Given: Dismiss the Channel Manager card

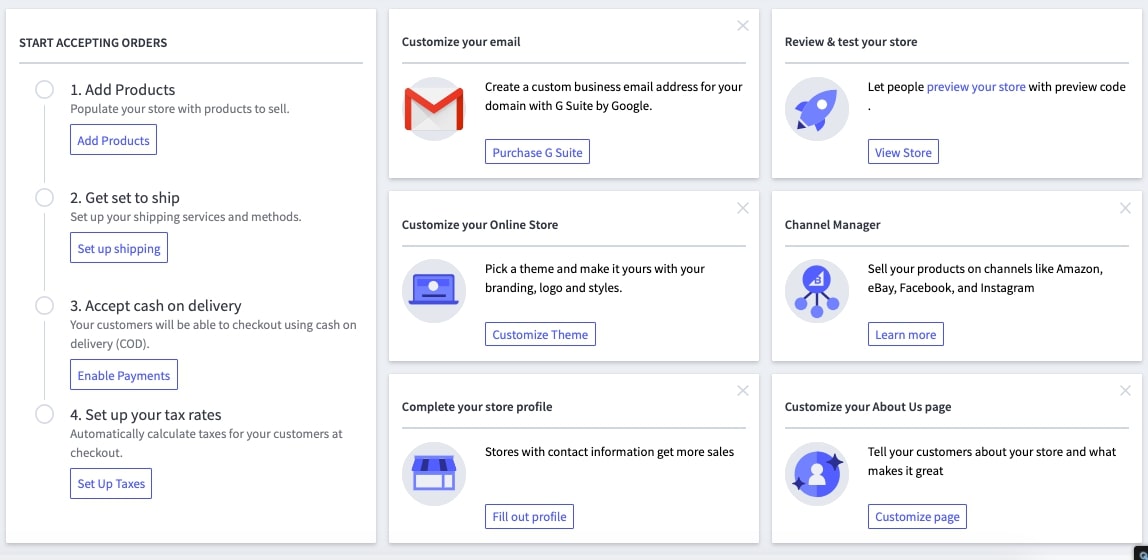Looking at the screenshot, I should pyautogui.click(x=1125, y=208).
